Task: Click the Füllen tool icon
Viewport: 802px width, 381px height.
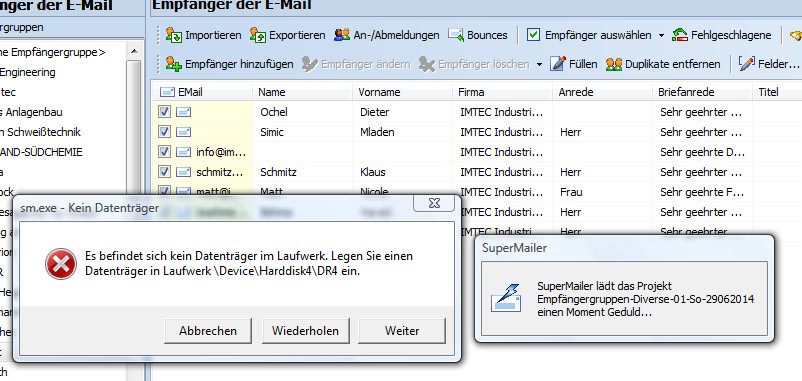Action: [x=558, y=64]
